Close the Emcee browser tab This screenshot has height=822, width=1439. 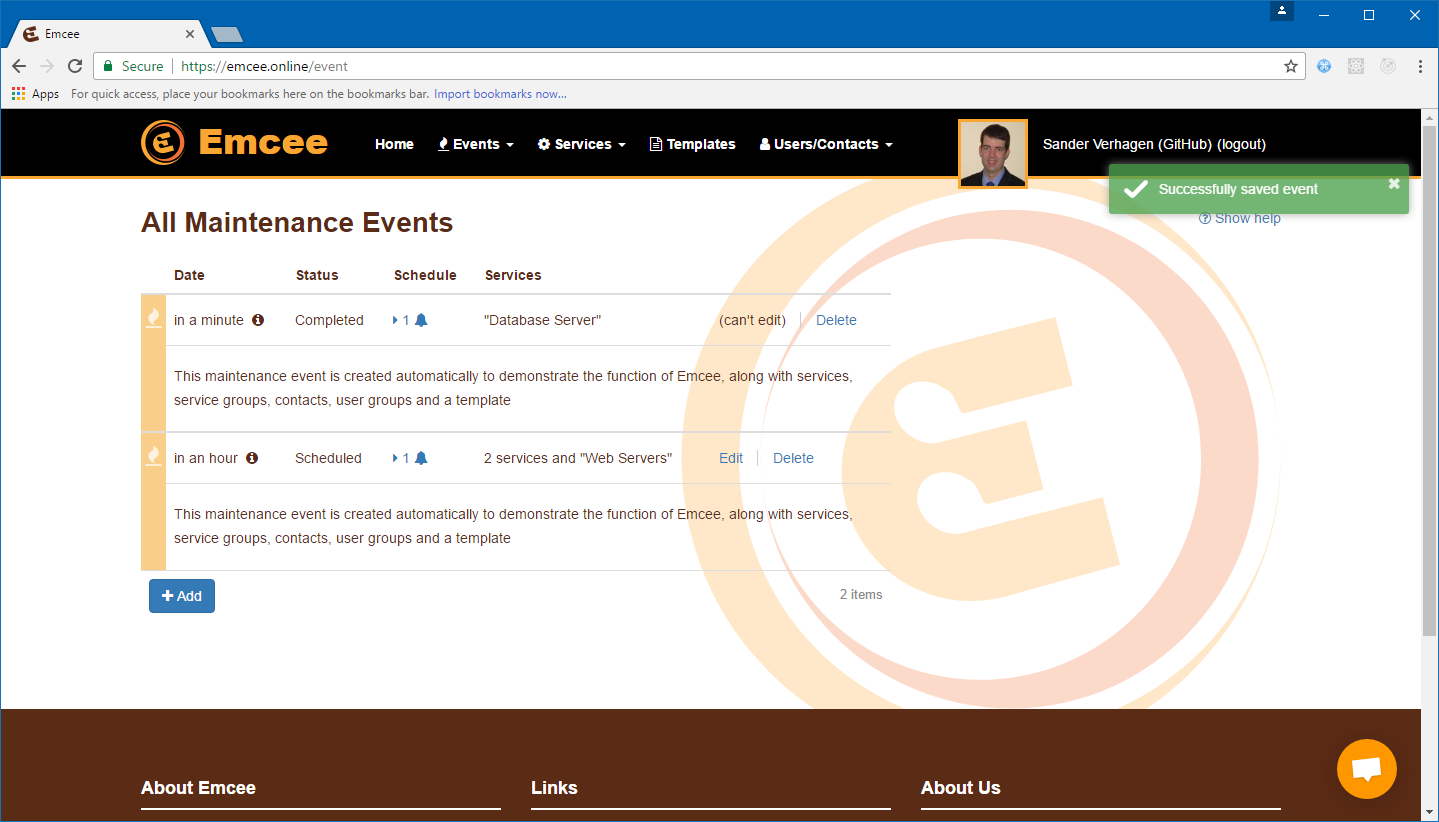[x=190, y=34]
